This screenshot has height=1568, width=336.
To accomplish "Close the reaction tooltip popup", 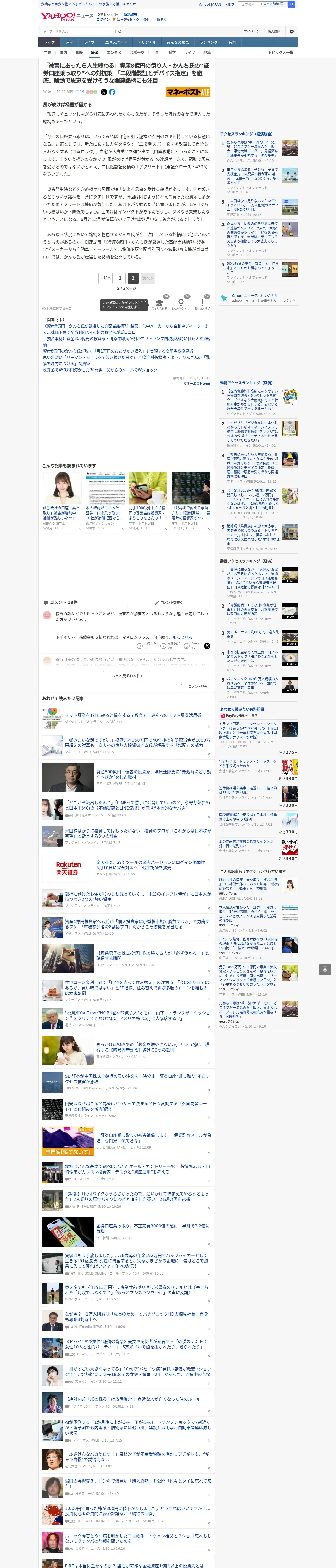I will point(146,302).
